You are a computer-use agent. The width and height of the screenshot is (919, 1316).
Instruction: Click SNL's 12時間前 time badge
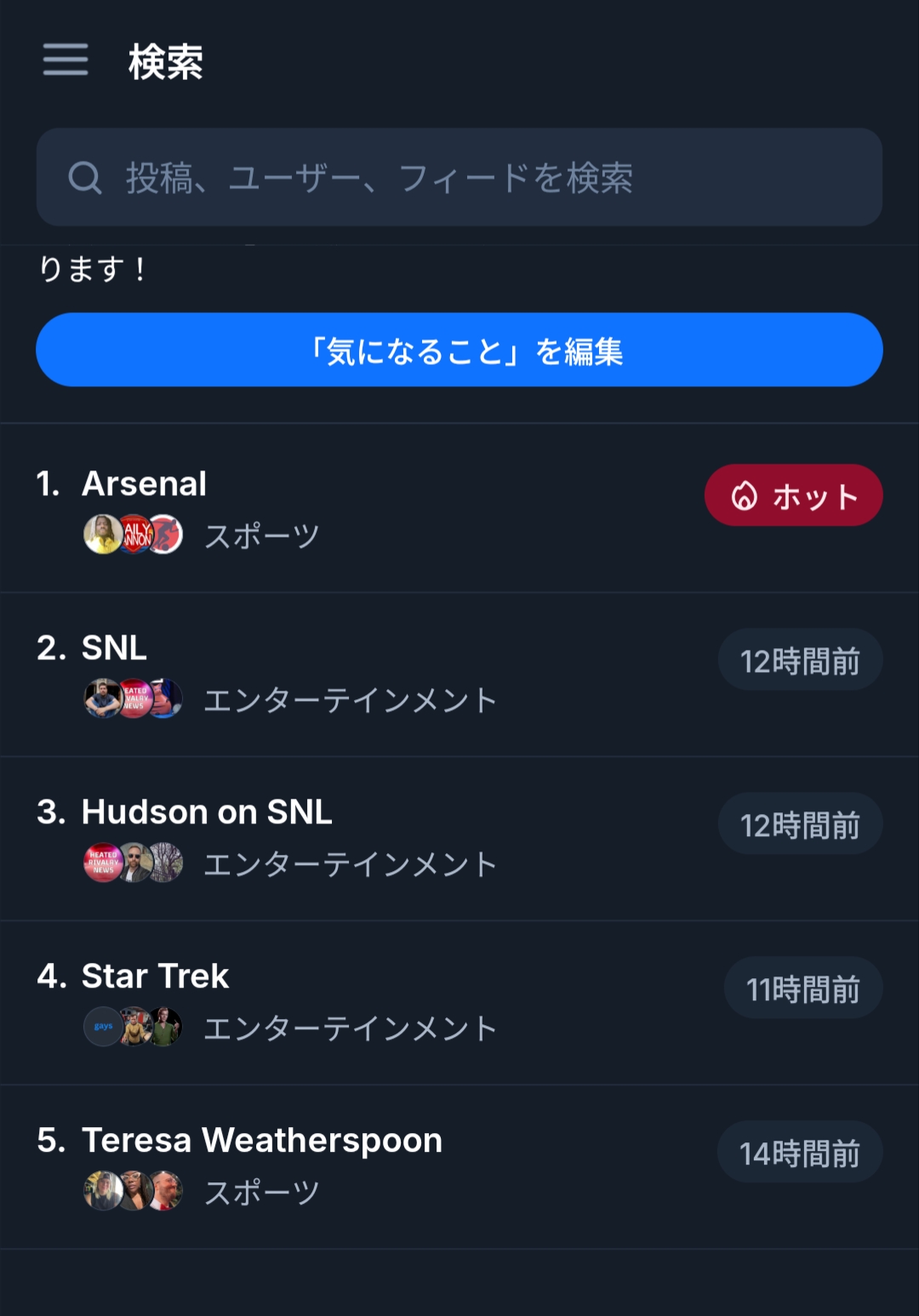(800, 660)
